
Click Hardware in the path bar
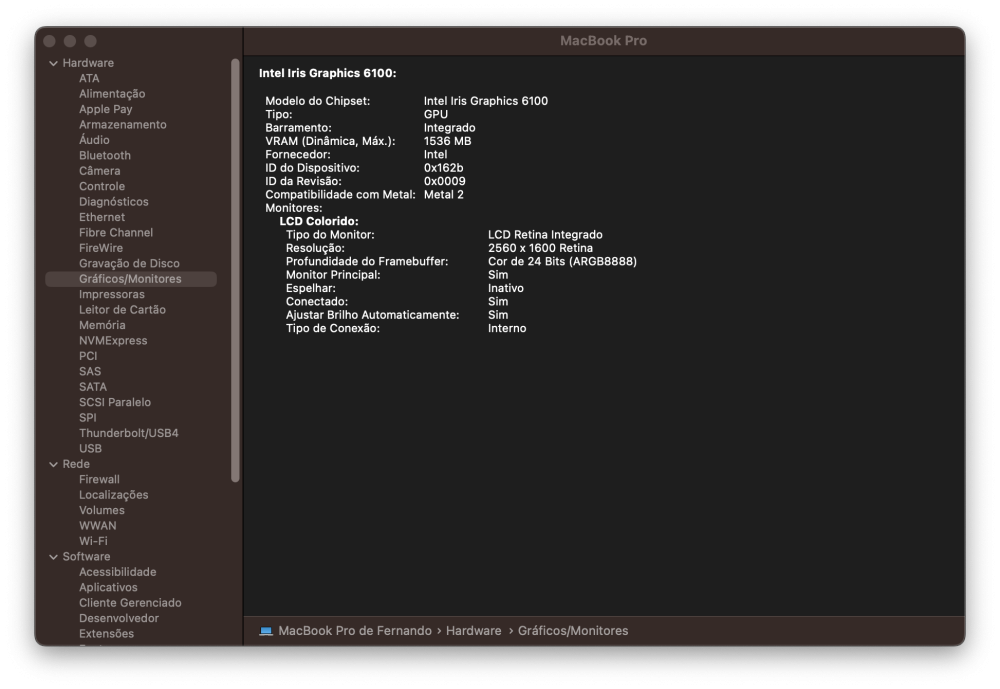(x=474, y=631)
